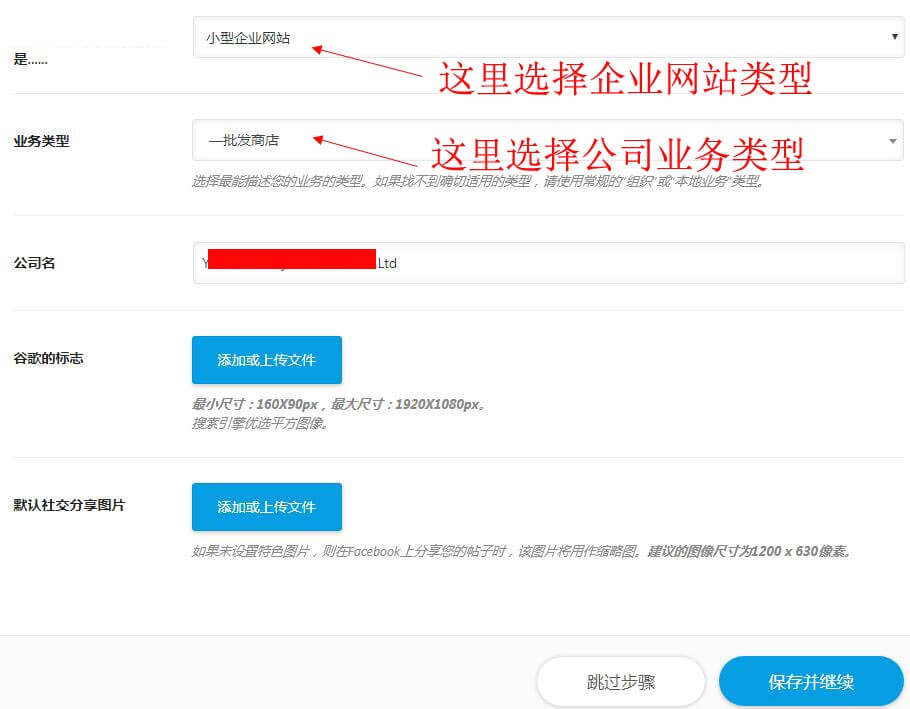This screenshot has width=910, height=709.
Task: Click the Facebook thumbnail hint text
Action: click(x=520, y=551)
